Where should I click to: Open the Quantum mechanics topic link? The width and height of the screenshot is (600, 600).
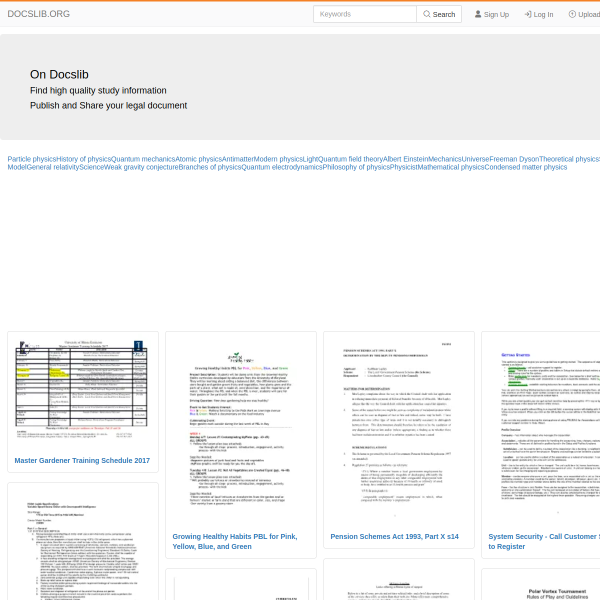(x=143, y=159)
